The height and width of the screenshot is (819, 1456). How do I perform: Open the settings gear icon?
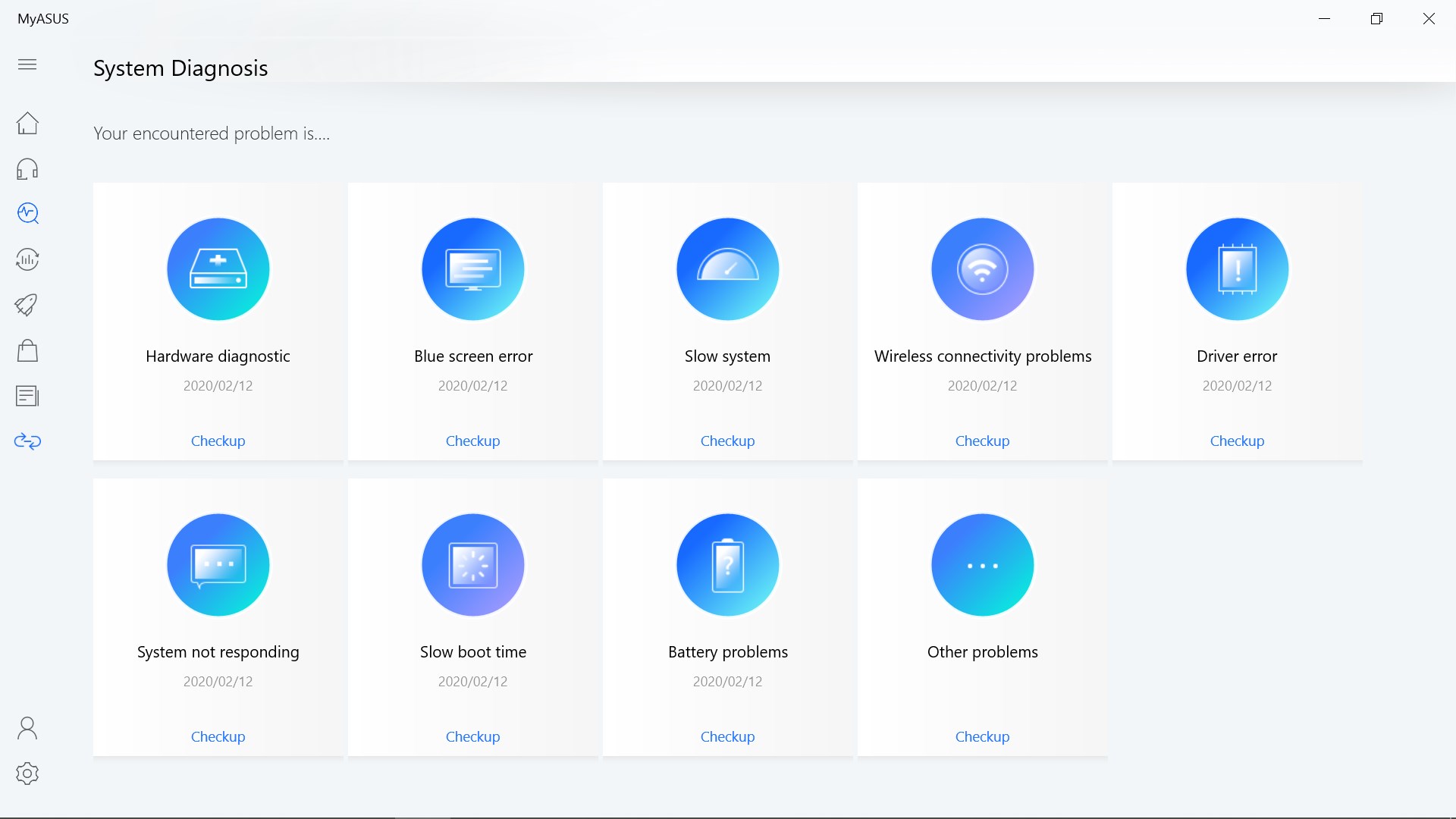tap(27, 773)
